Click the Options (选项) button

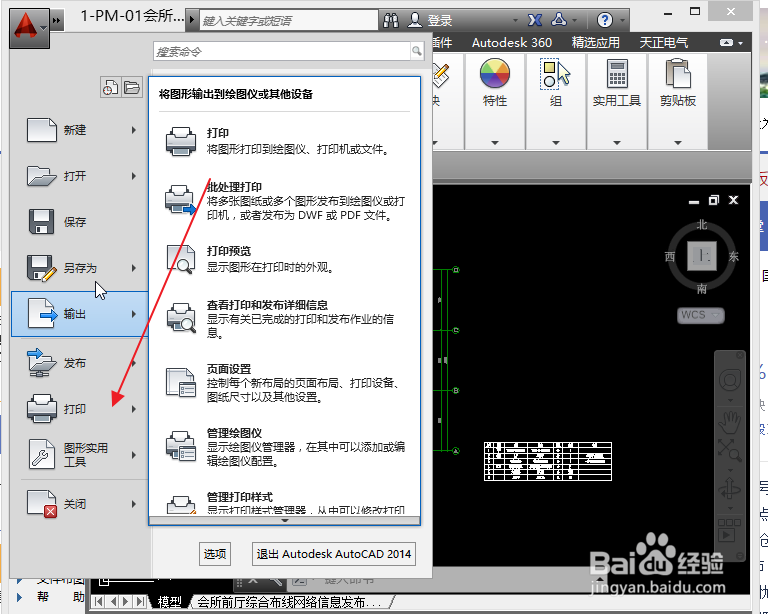coord(215,554)
